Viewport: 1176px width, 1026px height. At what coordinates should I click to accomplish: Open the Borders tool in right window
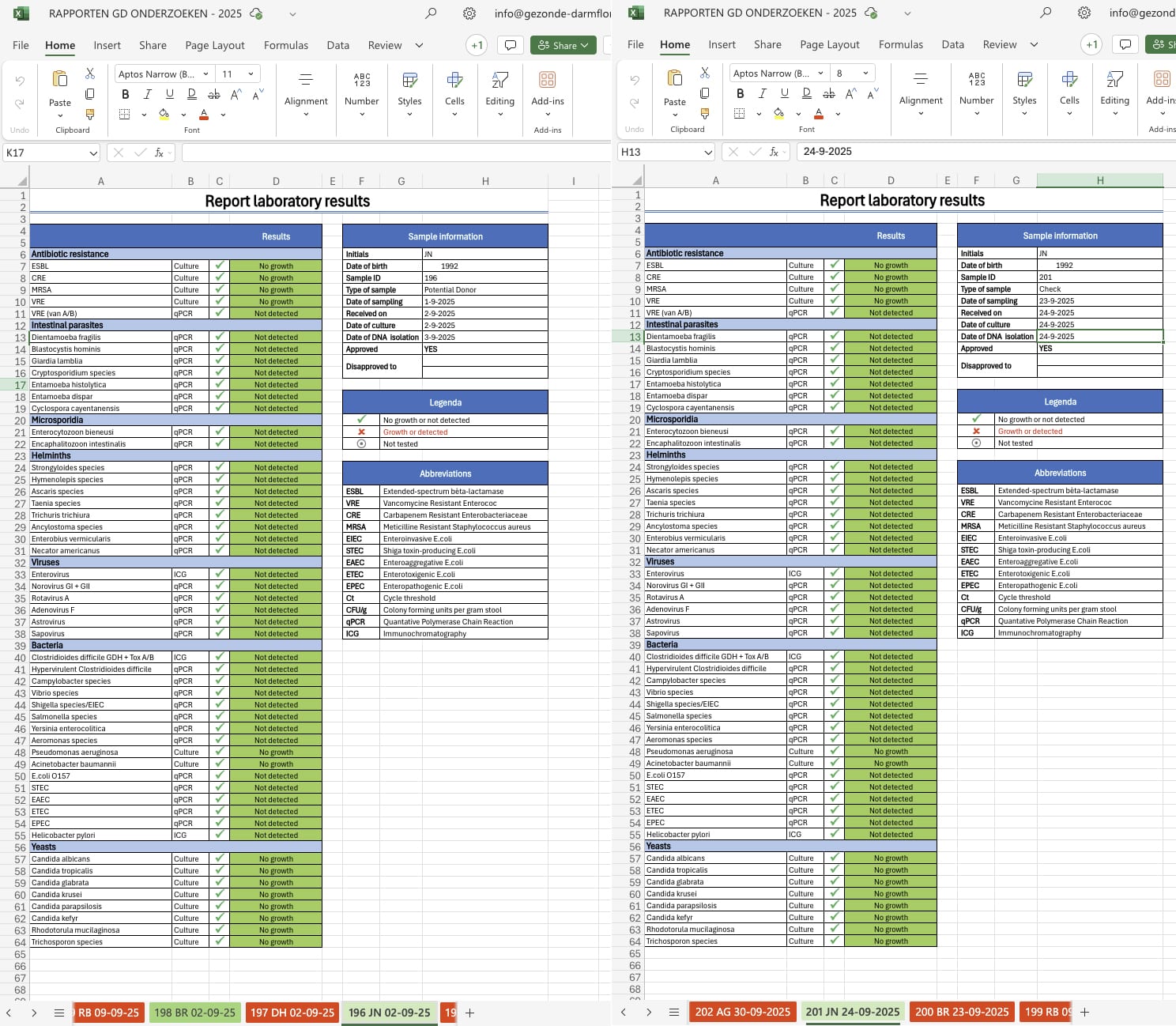[739, 114]
